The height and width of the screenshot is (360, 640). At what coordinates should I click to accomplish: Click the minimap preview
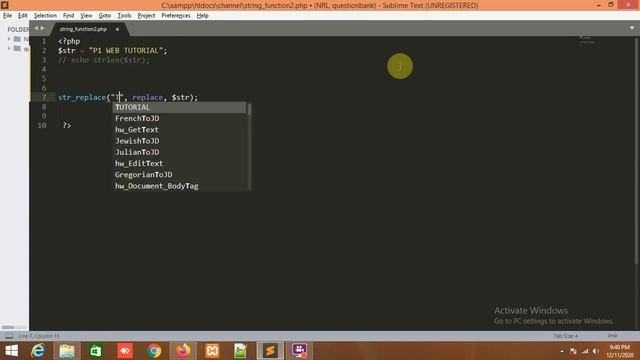click(587, 40)
